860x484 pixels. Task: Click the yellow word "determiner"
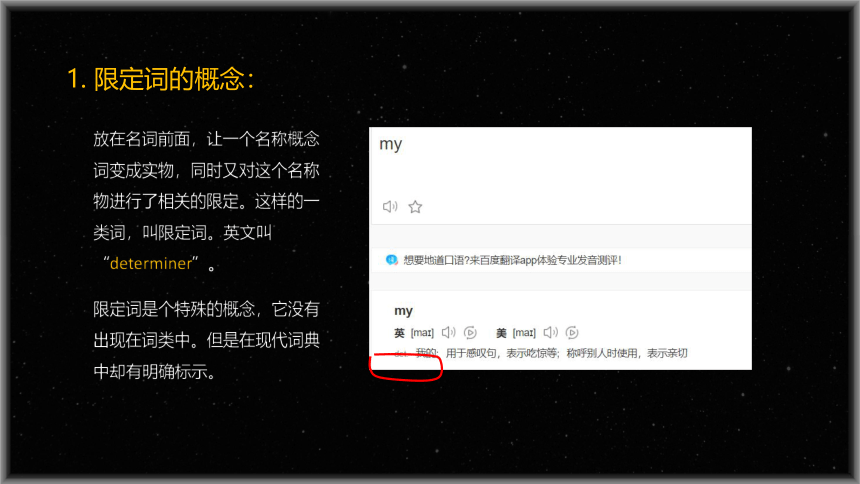point(151,264)
